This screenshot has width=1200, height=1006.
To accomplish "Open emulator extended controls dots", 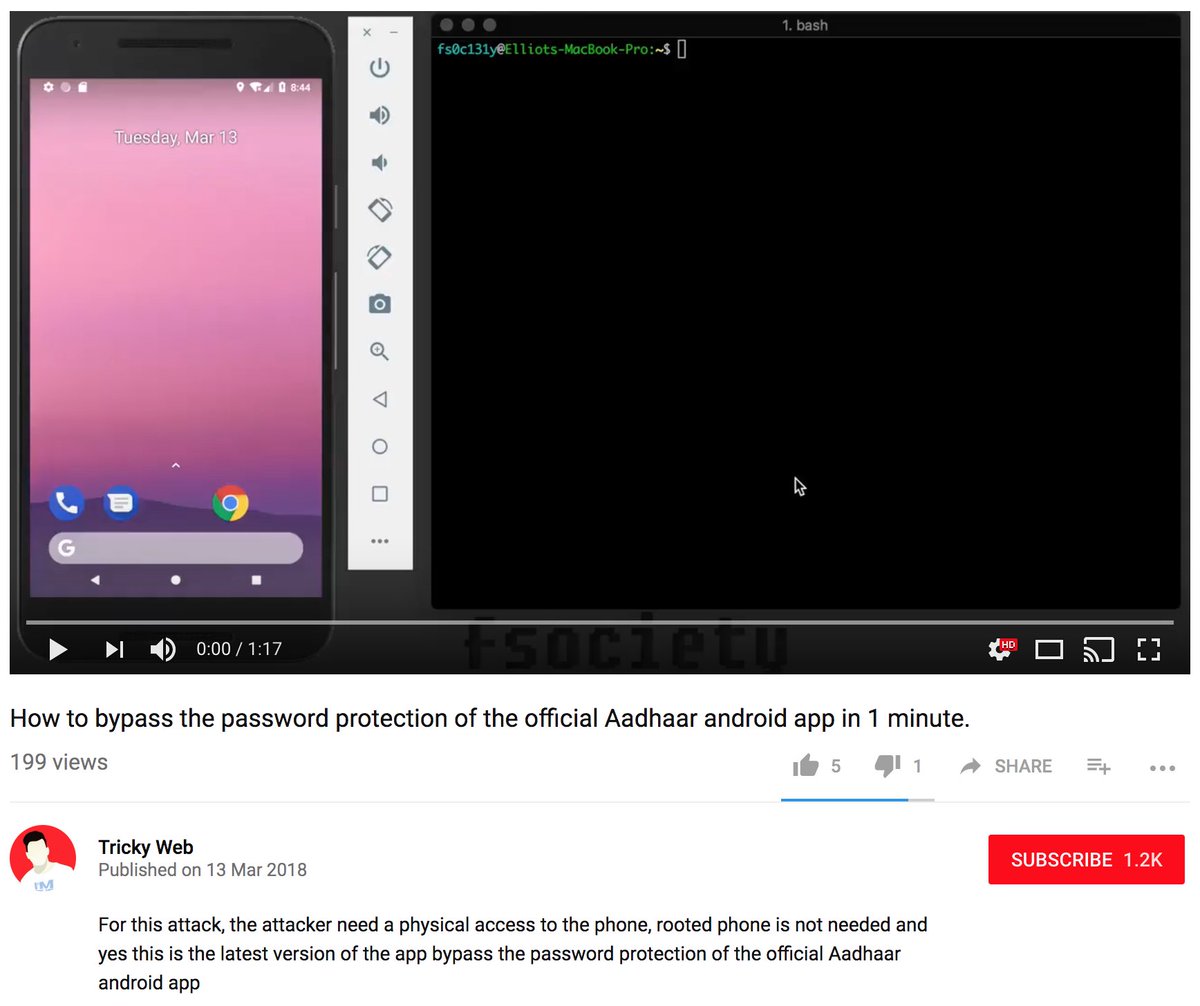I will [x=380, y=541].
